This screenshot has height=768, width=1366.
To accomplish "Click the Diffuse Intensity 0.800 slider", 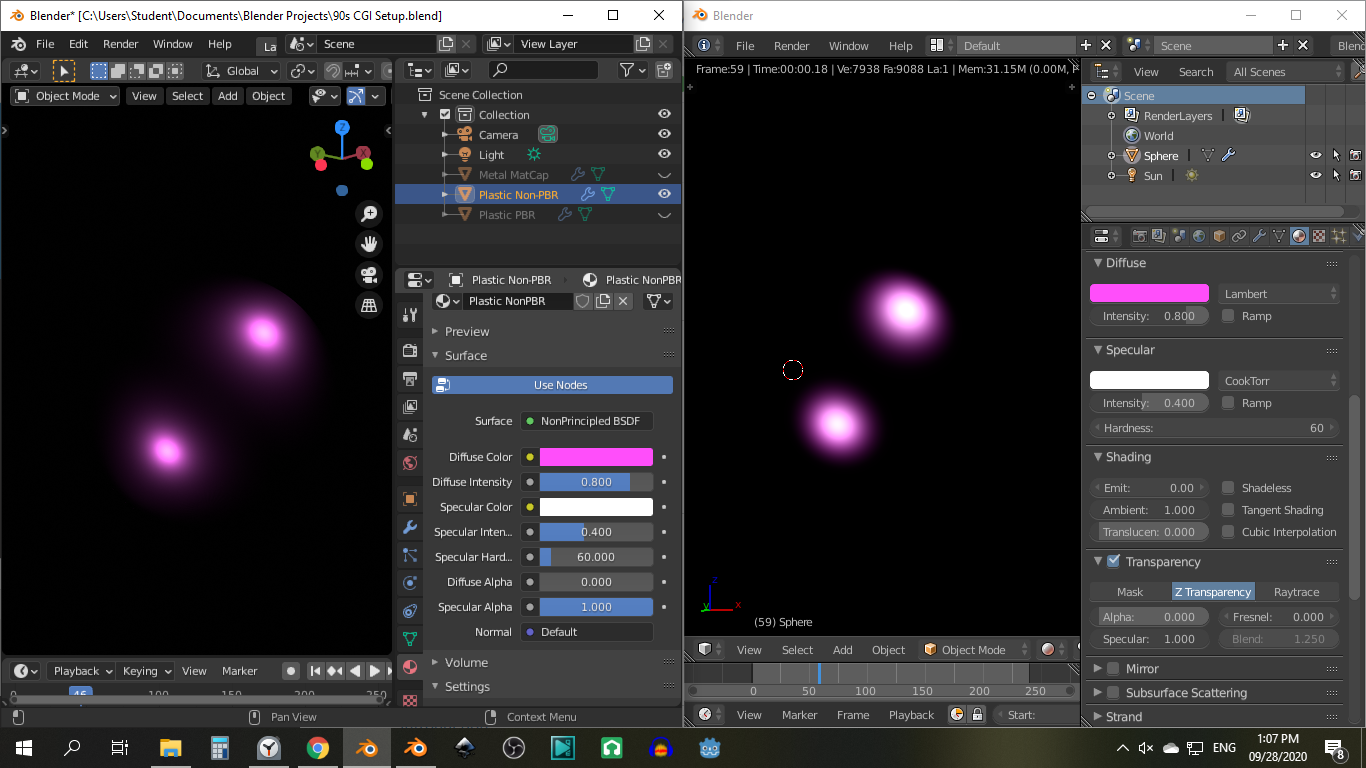I will (x=596, y=482).
